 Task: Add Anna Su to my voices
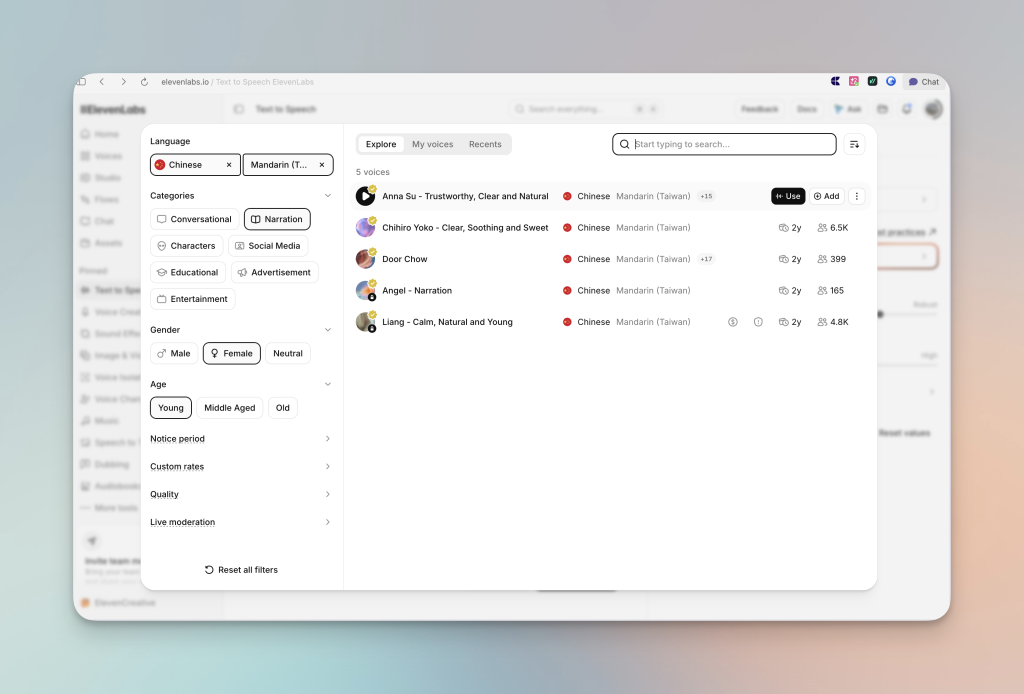[827, 196]
